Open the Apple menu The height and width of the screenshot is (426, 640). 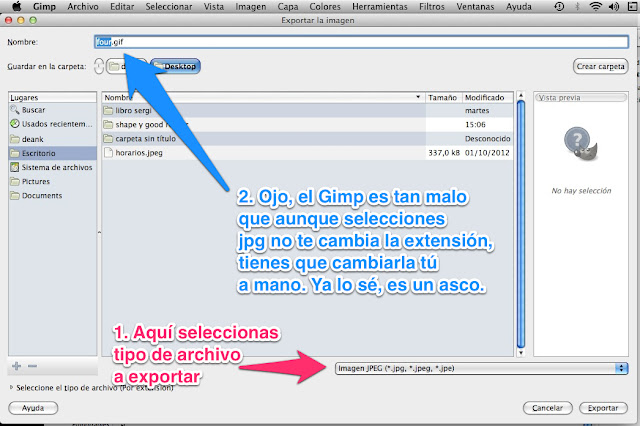coord(16,7)
